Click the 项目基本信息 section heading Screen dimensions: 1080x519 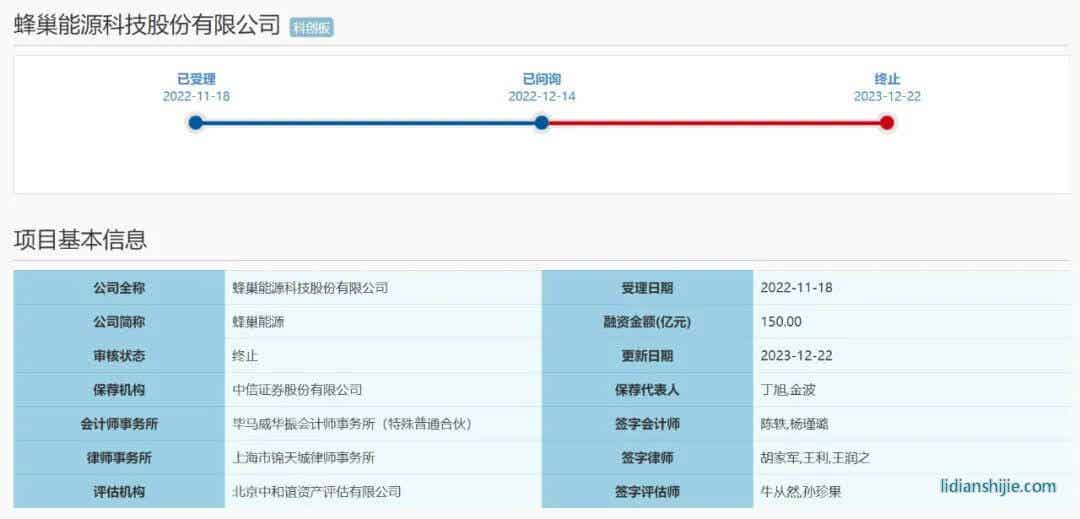click(x=80, y=240)
